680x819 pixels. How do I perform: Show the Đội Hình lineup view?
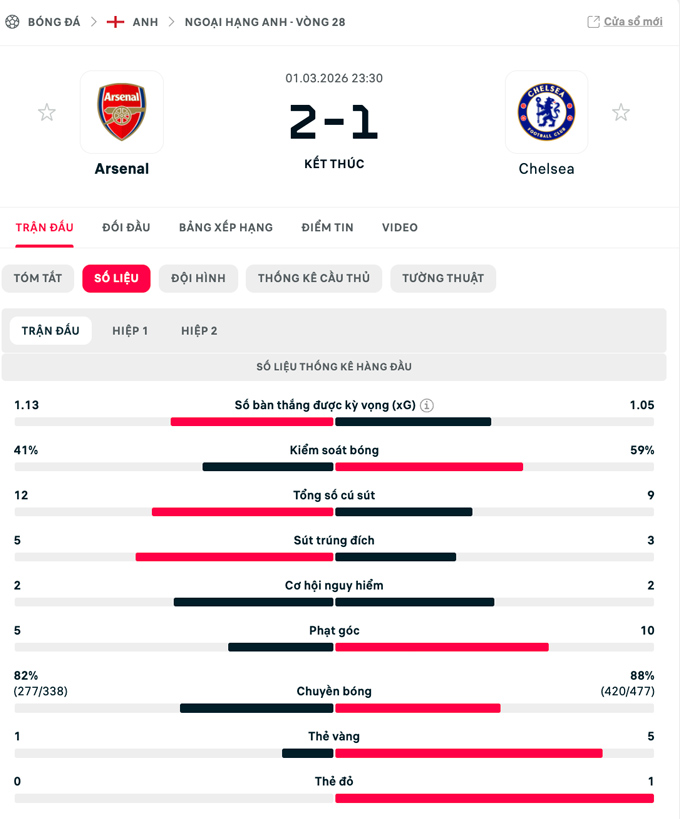coord(198,278)
